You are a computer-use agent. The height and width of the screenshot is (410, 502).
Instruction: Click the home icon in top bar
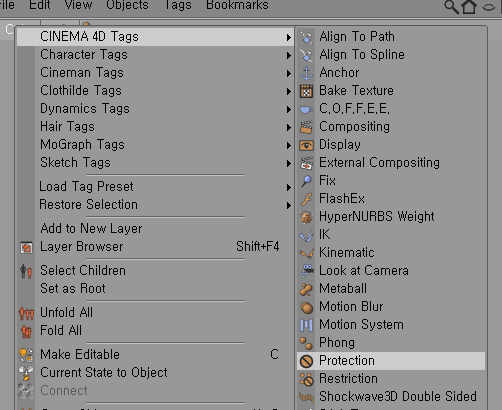(469, 7)
